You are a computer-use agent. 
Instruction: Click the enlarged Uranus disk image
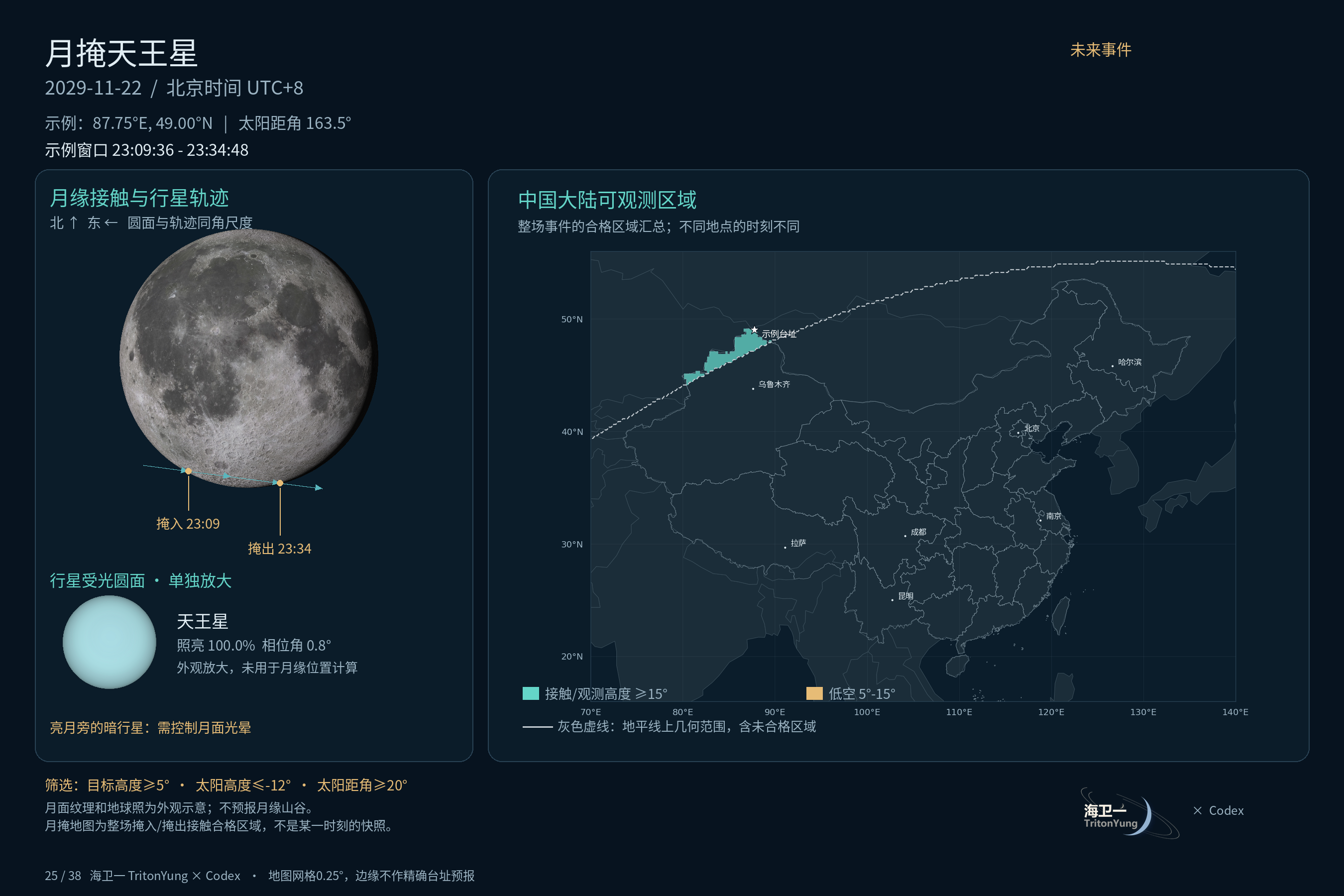[x=109, y=642]
